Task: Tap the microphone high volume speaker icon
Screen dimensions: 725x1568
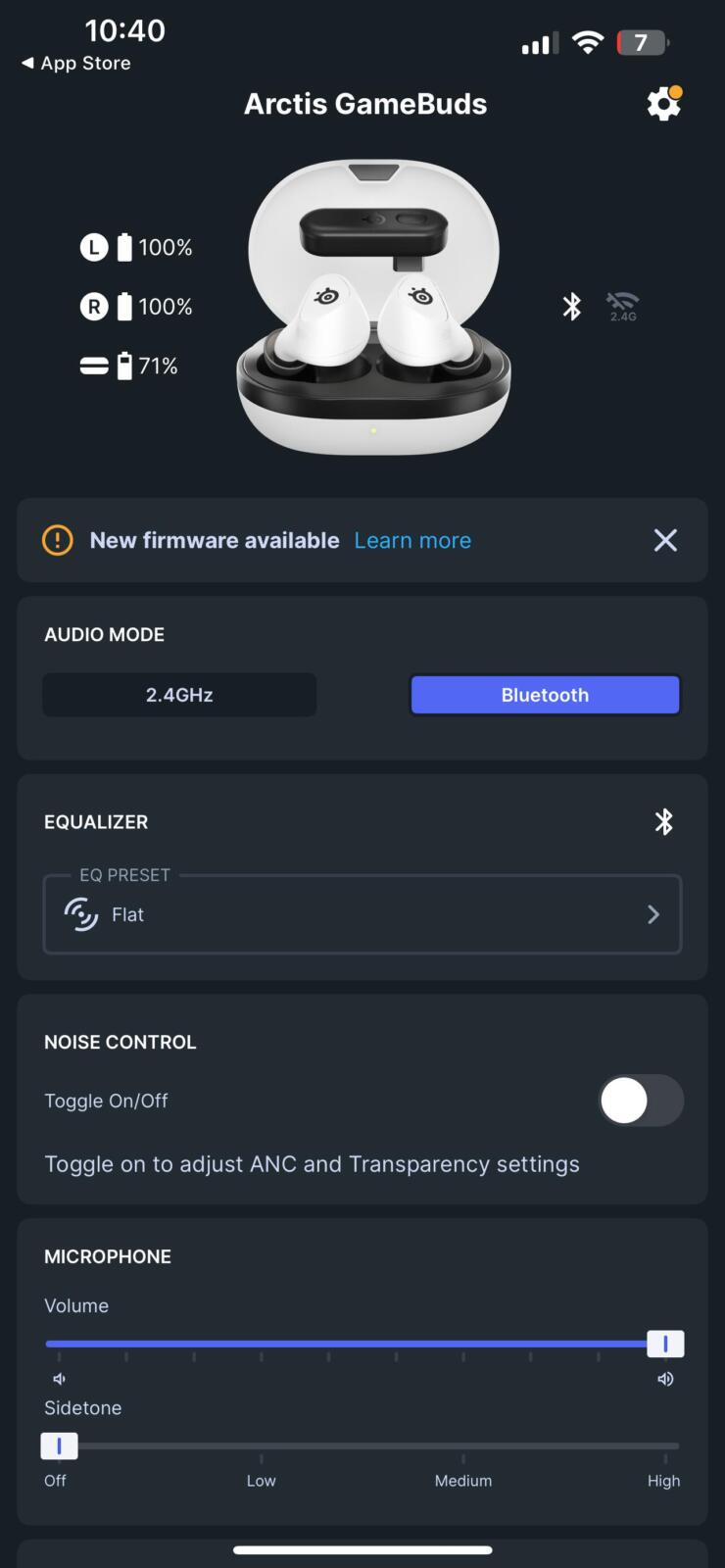Action: (x=665, y=1379)
